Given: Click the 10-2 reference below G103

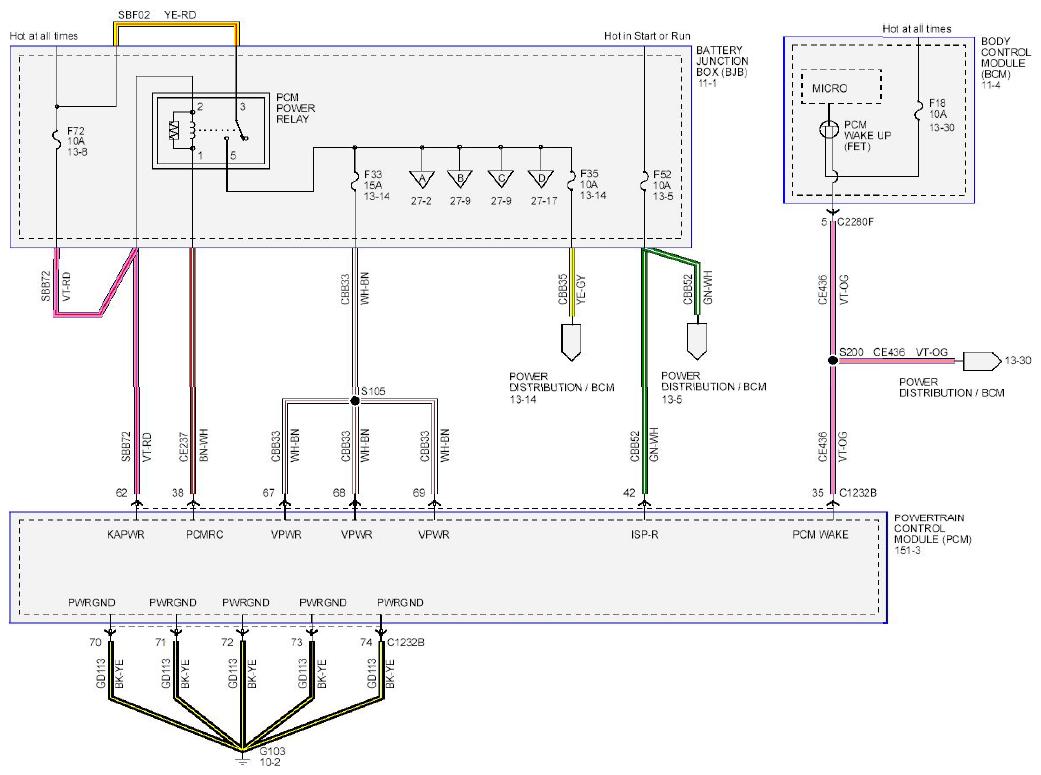Looking at the screenshot, I should 270,762.
